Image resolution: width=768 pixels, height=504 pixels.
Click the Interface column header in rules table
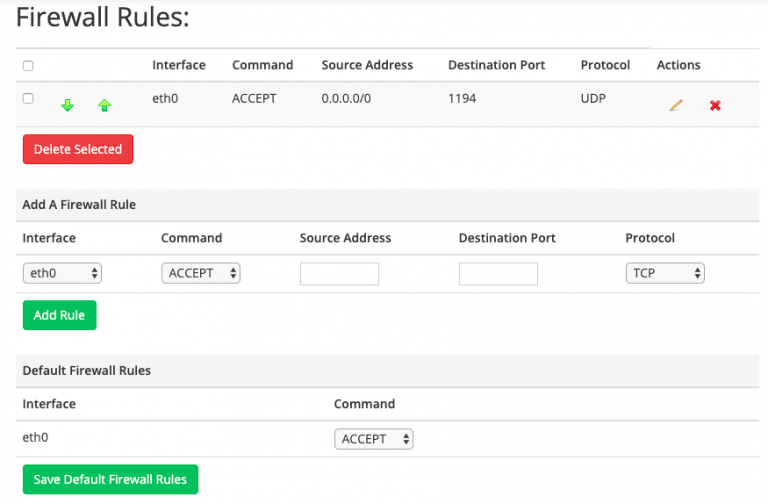(x=179, y=65)
